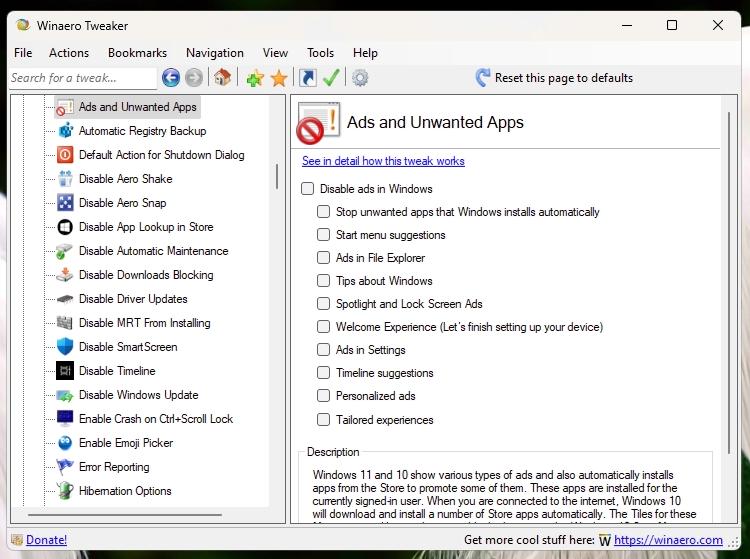This screenshot has width=750, height=559.
Task: Open the Bookmarks menu
Action: coord(137,53)
